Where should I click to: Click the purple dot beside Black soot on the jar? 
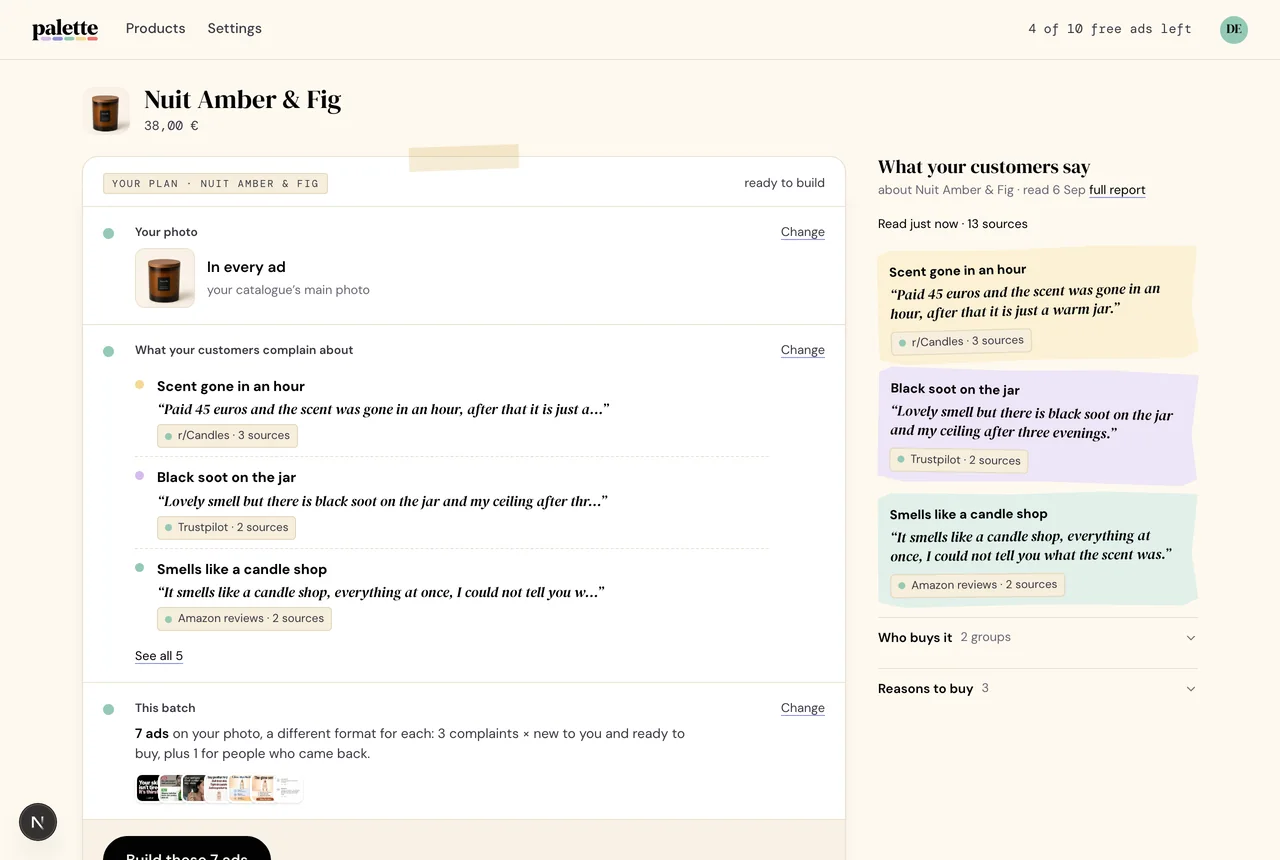click(x=139, y=476)
